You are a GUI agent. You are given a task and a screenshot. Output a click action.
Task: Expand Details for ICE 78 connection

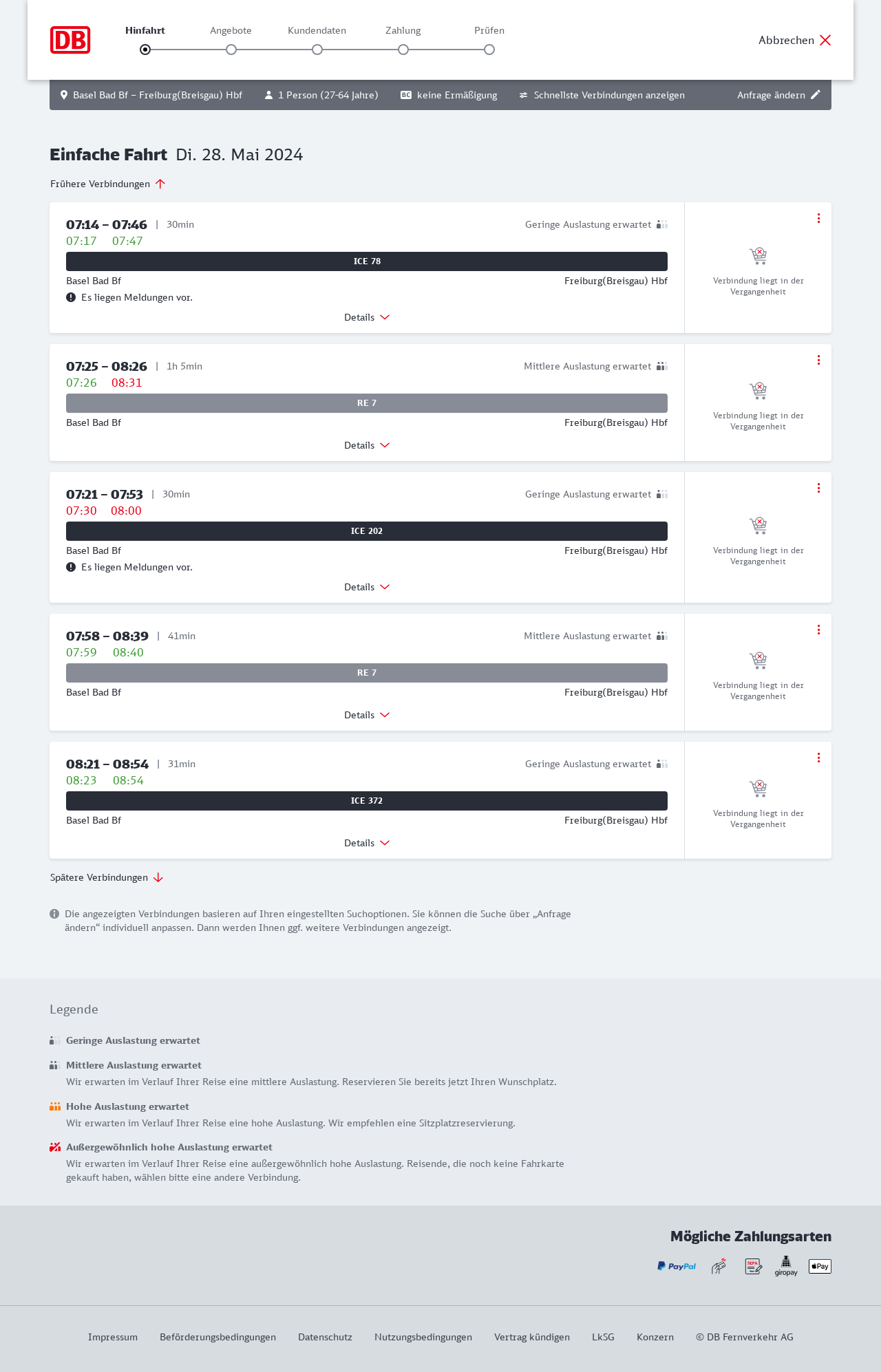[367, 317]
